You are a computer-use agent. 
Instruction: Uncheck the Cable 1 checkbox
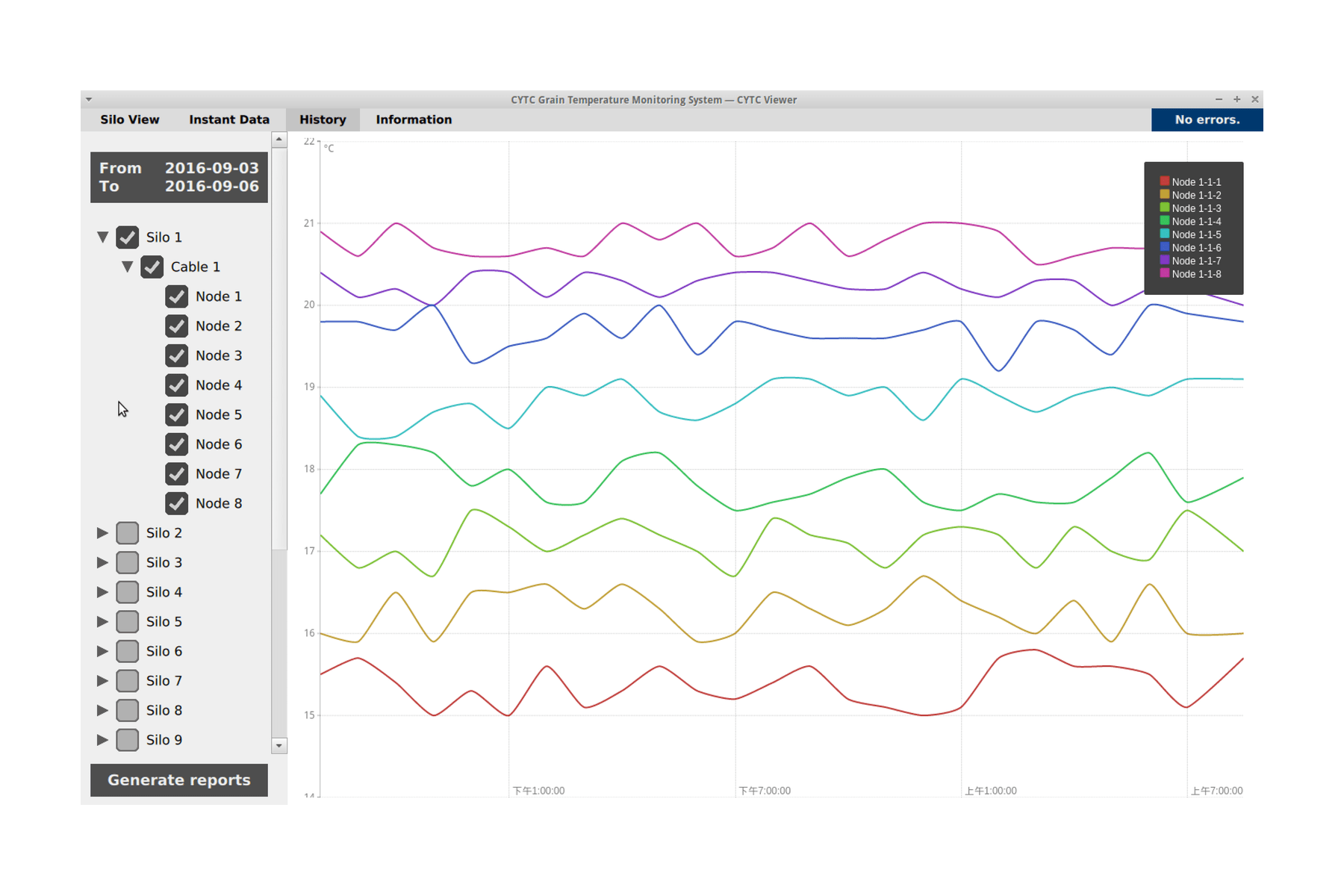[152, 267]
